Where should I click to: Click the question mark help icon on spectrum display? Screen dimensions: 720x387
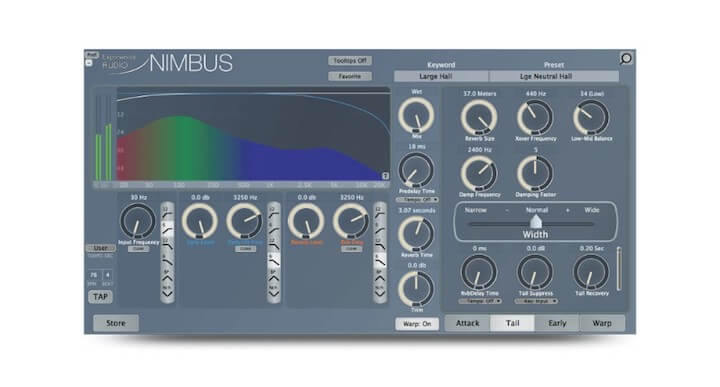(385, 176)
